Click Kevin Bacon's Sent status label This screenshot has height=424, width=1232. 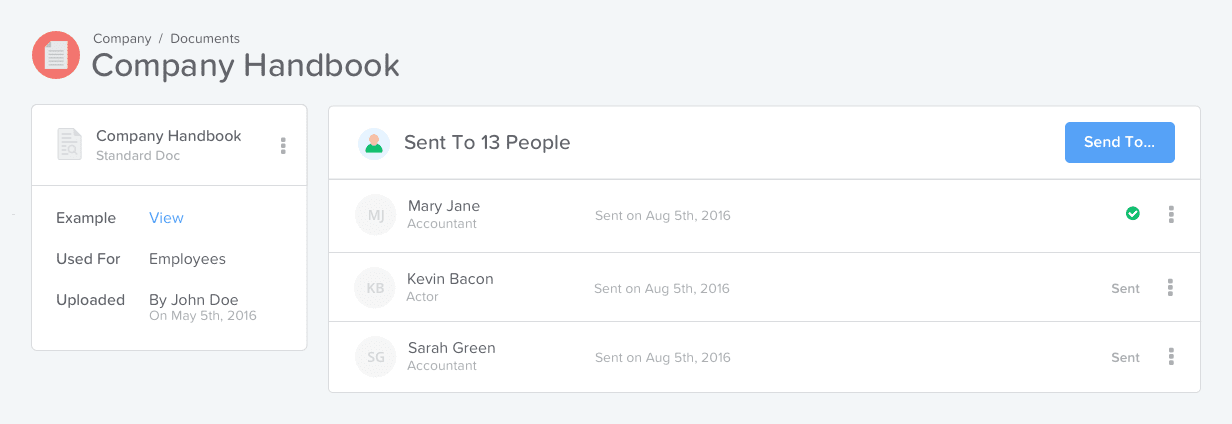coord(1125,289)
